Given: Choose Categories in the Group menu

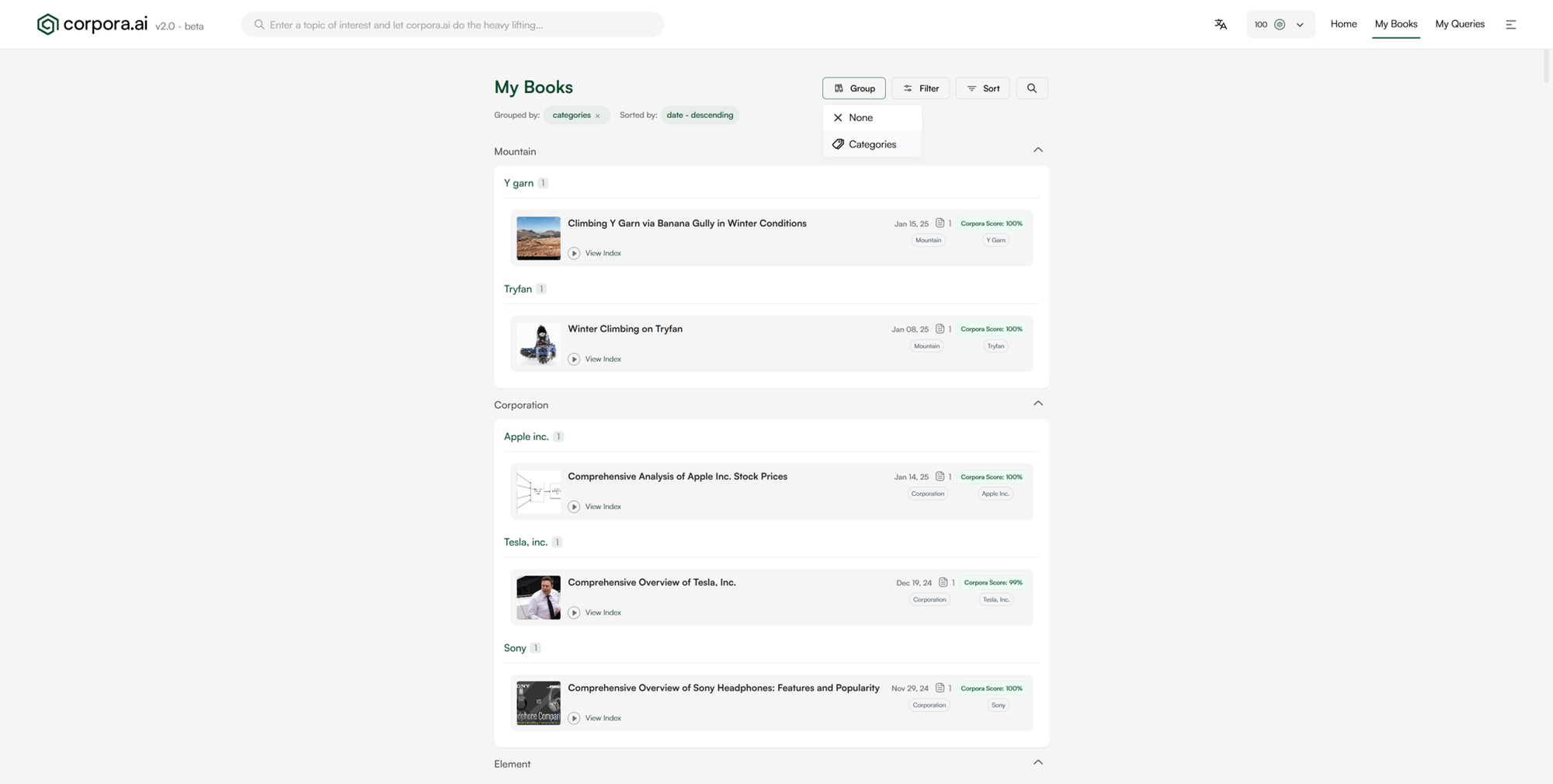Looking at the screenshot, I should [871, 144].
